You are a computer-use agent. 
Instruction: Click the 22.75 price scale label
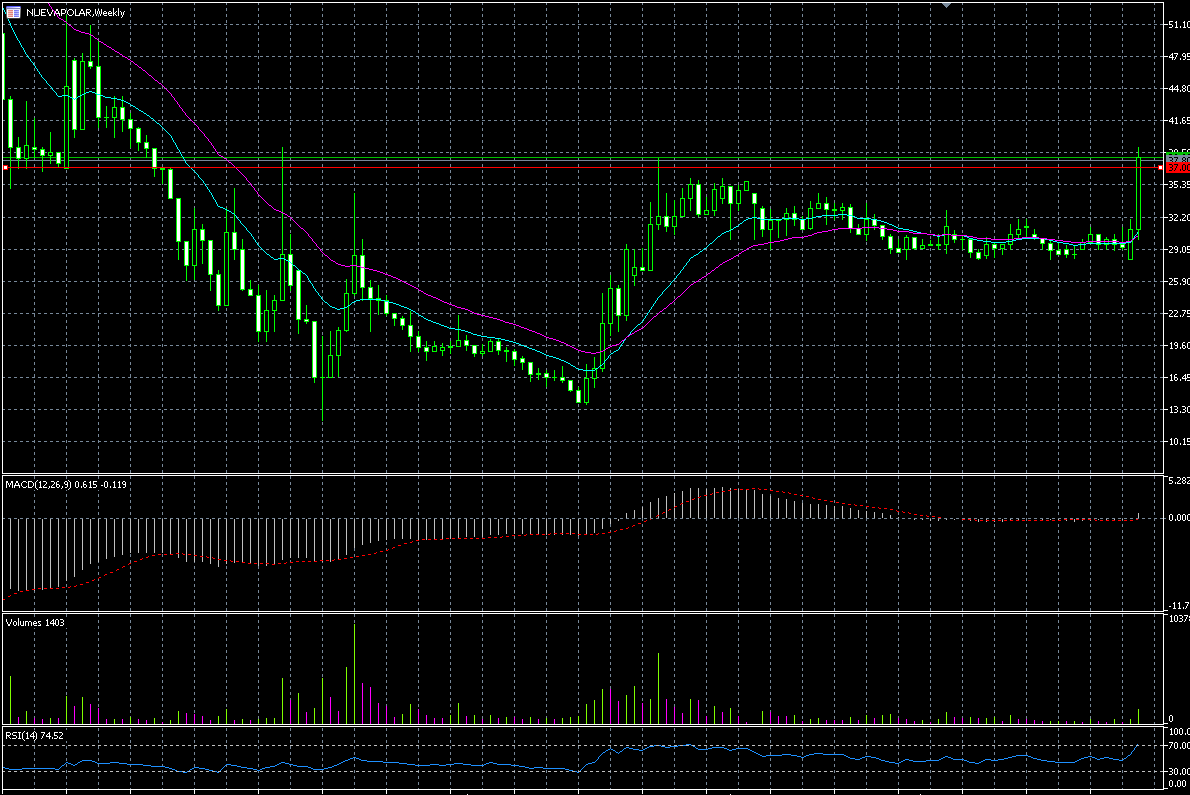pyautogui.click(x=1177, y=314)
